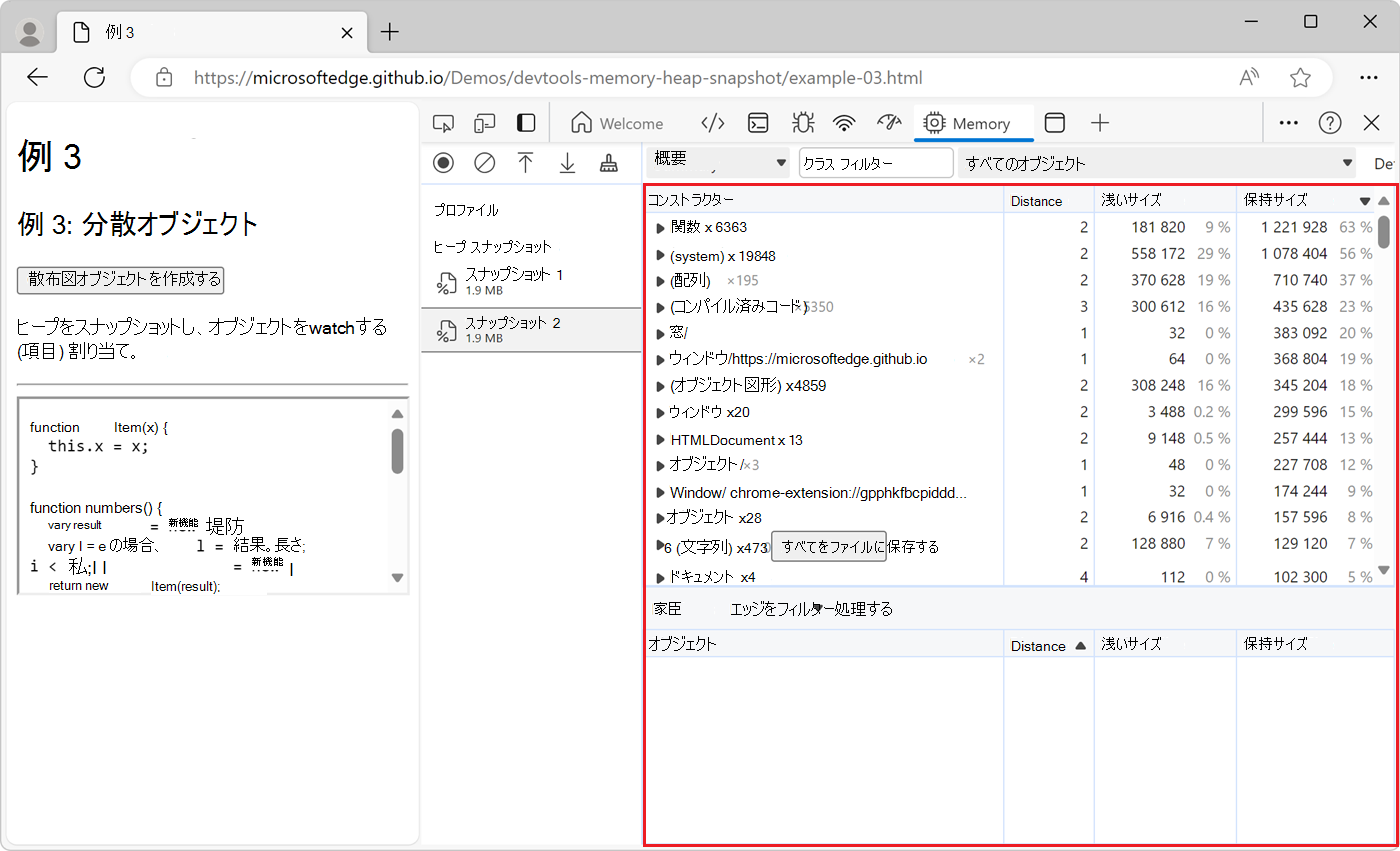Toggle the DevTools sidebar dock icon
The image size is (1400, 851).
click(526, 123)
